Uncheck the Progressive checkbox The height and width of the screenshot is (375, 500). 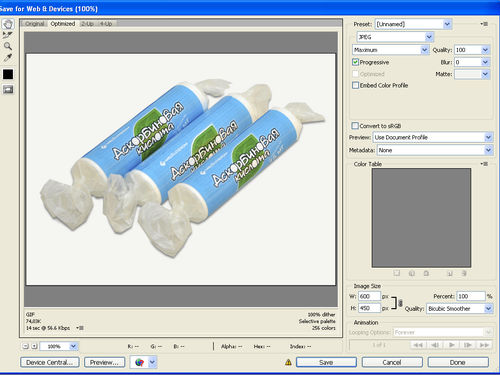(x=355, y=62)
